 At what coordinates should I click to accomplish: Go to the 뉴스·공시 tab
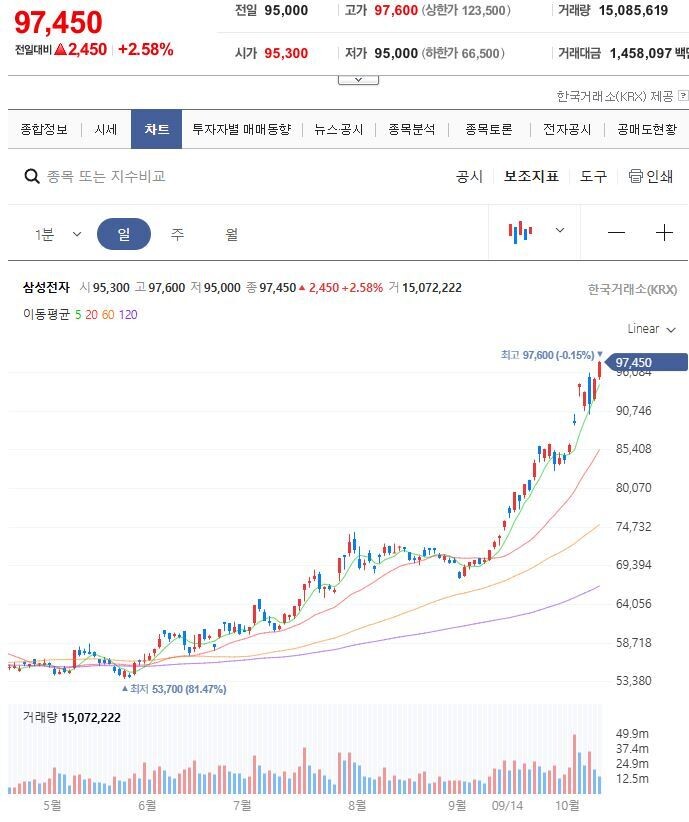click(x=338, y=130)
